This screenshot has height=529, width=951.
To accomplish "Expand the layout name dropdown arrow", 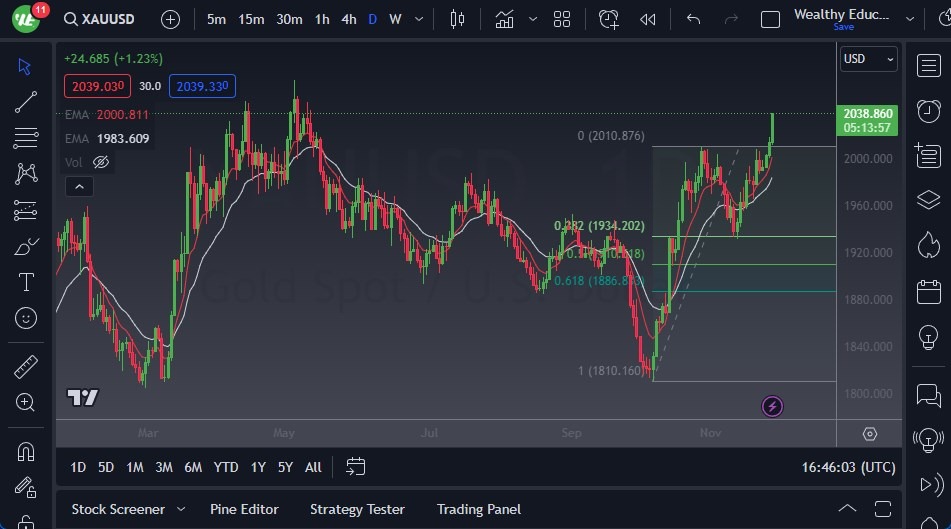I will [910, 19].
